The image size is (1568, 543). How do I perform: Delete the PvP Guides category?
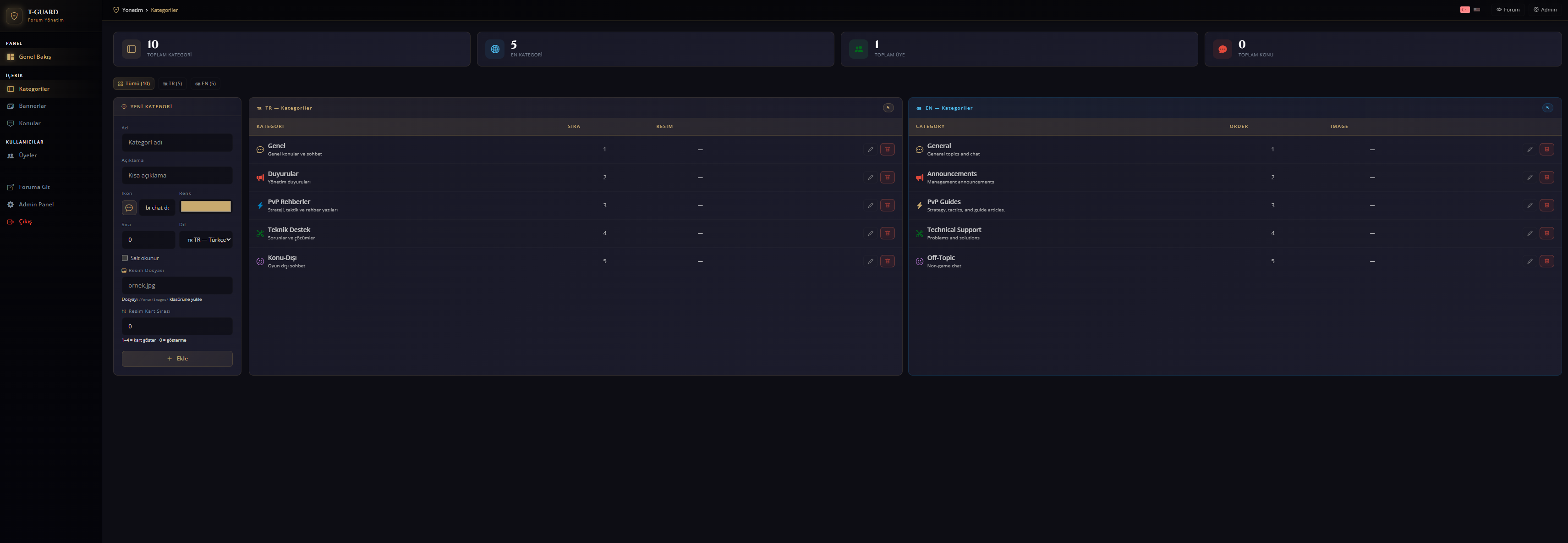point(1547,205)
